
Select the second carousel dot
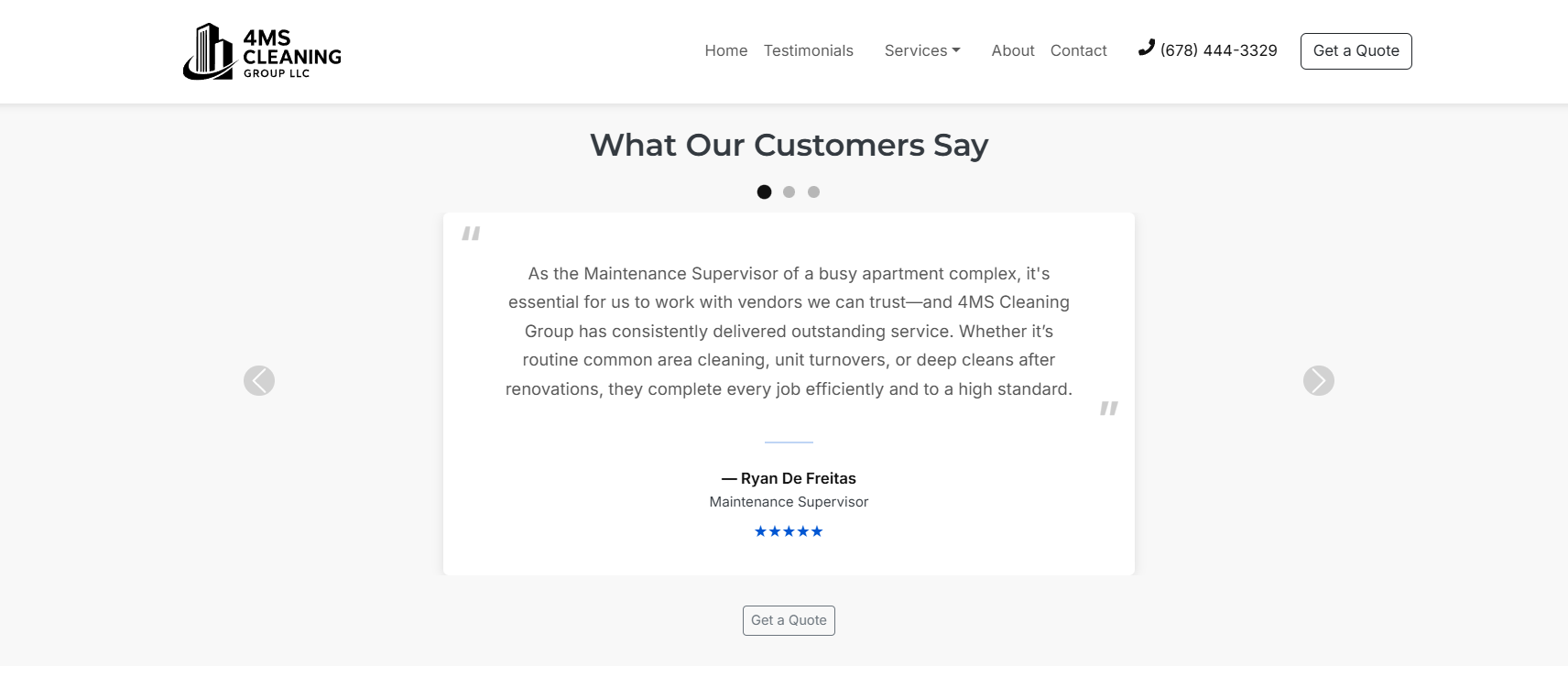point(789,191)
